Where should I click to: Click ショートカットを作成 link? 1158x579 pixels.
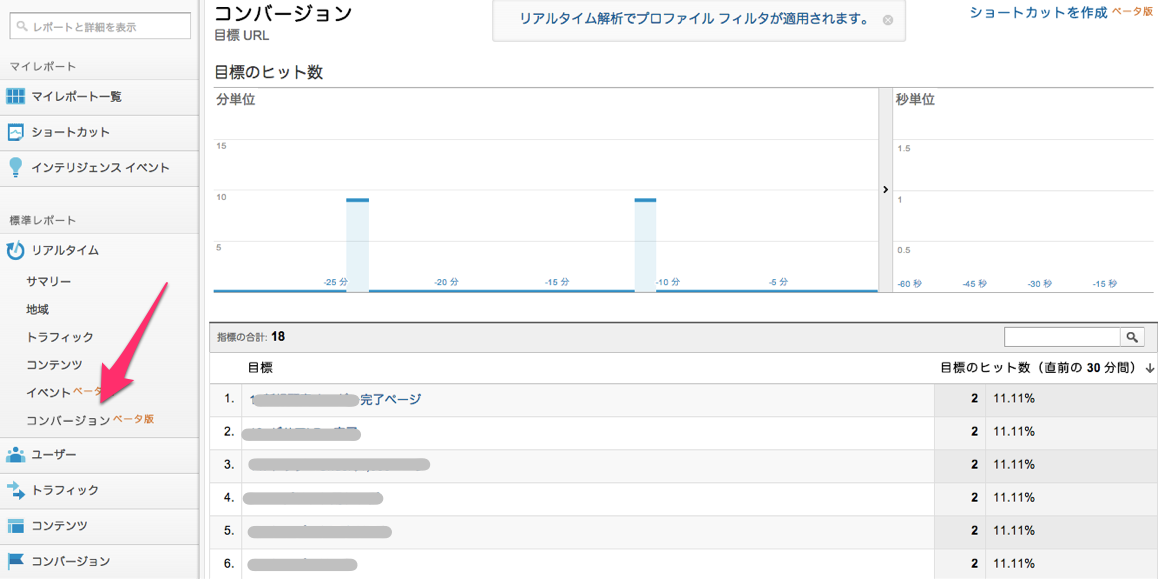click(1038, 13)
